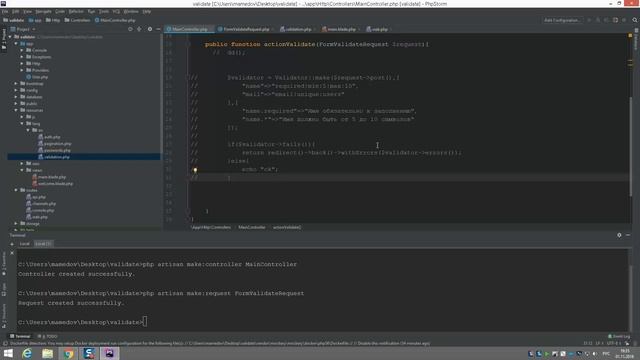The width and height of the screenshot is (640, 360).
Task: Select welcome.blade.php in views folder
Action: click(x=53, y=184)
